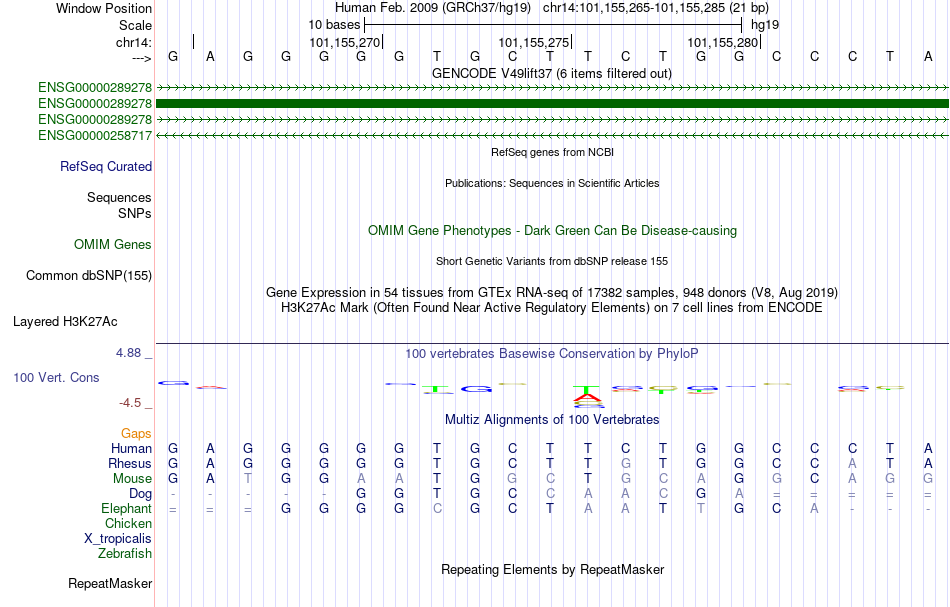The image size is (950, 607).
Task: Click the OMIM Gene Phenotypes track title
Action: (x=552, y=230)
